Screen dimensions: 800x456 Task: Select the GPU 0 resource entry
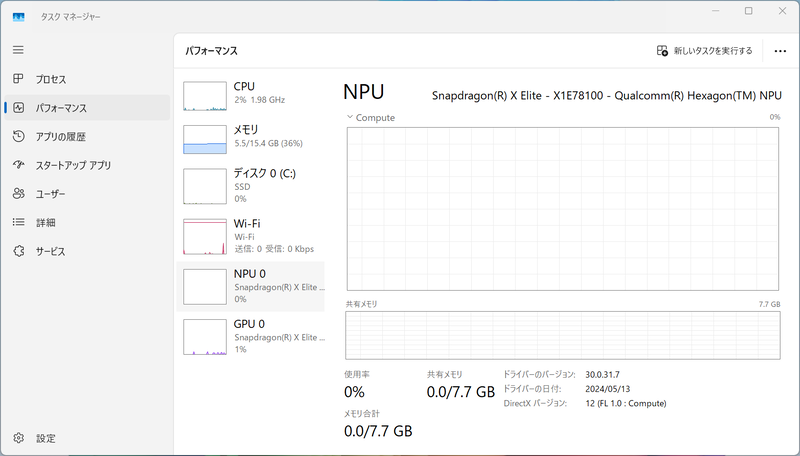point(205,337)
